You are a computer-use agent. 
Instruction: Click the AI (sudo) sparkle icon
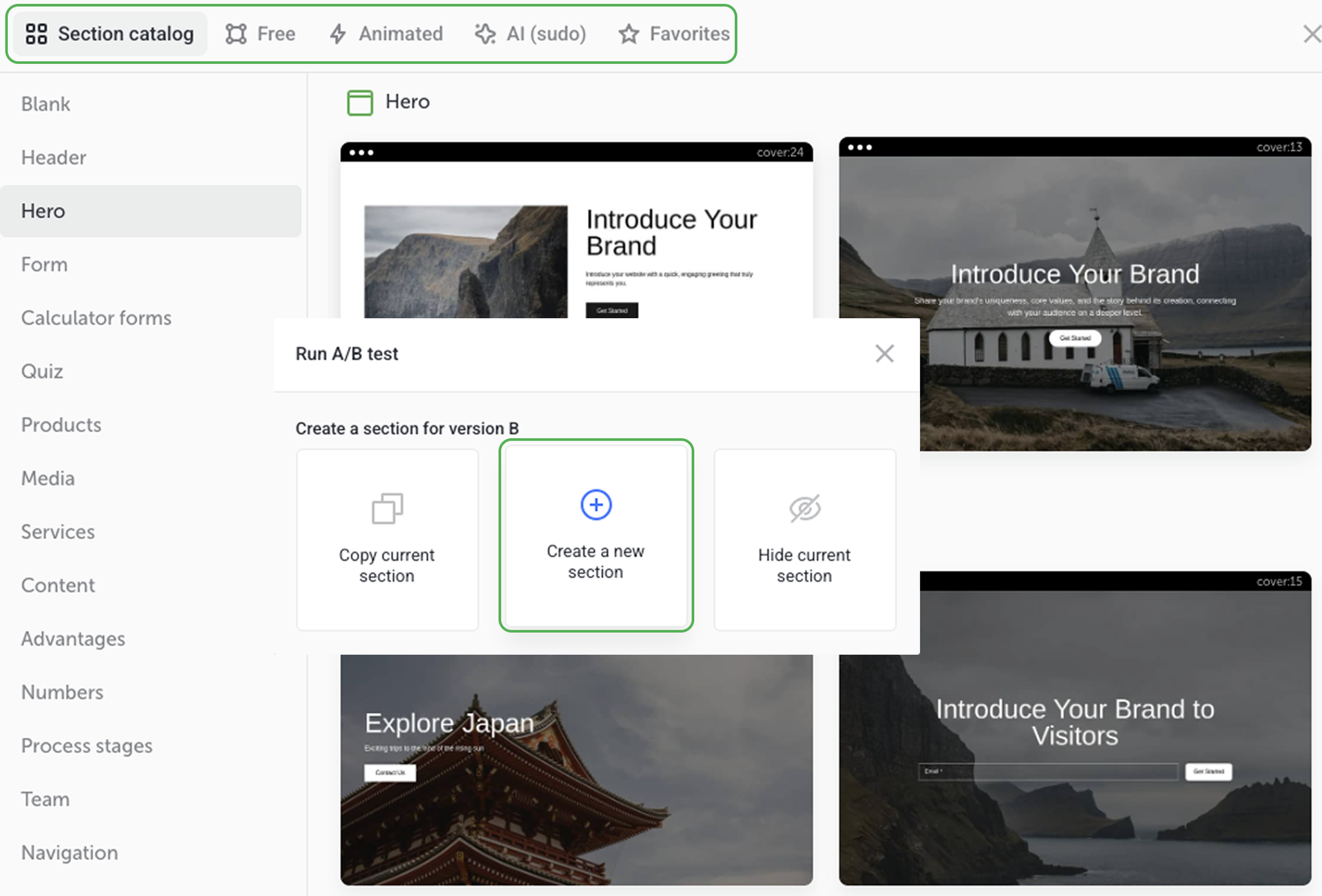point(485,34)
